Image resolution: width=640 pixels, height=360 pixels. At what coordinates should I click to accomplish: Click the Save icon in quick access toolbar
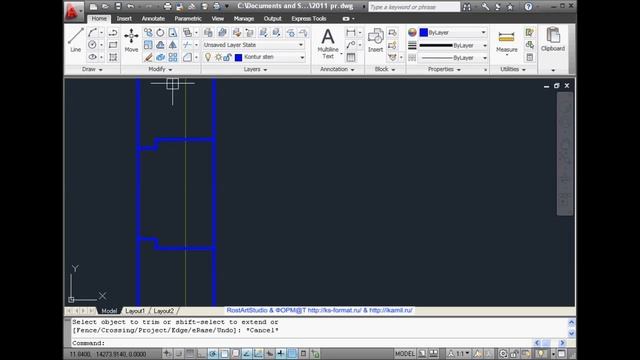pyautogui.click(x=118, y=7)
